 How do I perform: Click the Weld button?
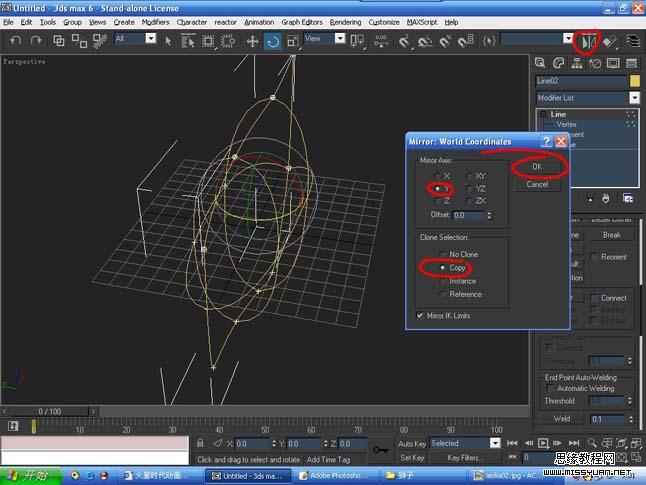point(562,419)
